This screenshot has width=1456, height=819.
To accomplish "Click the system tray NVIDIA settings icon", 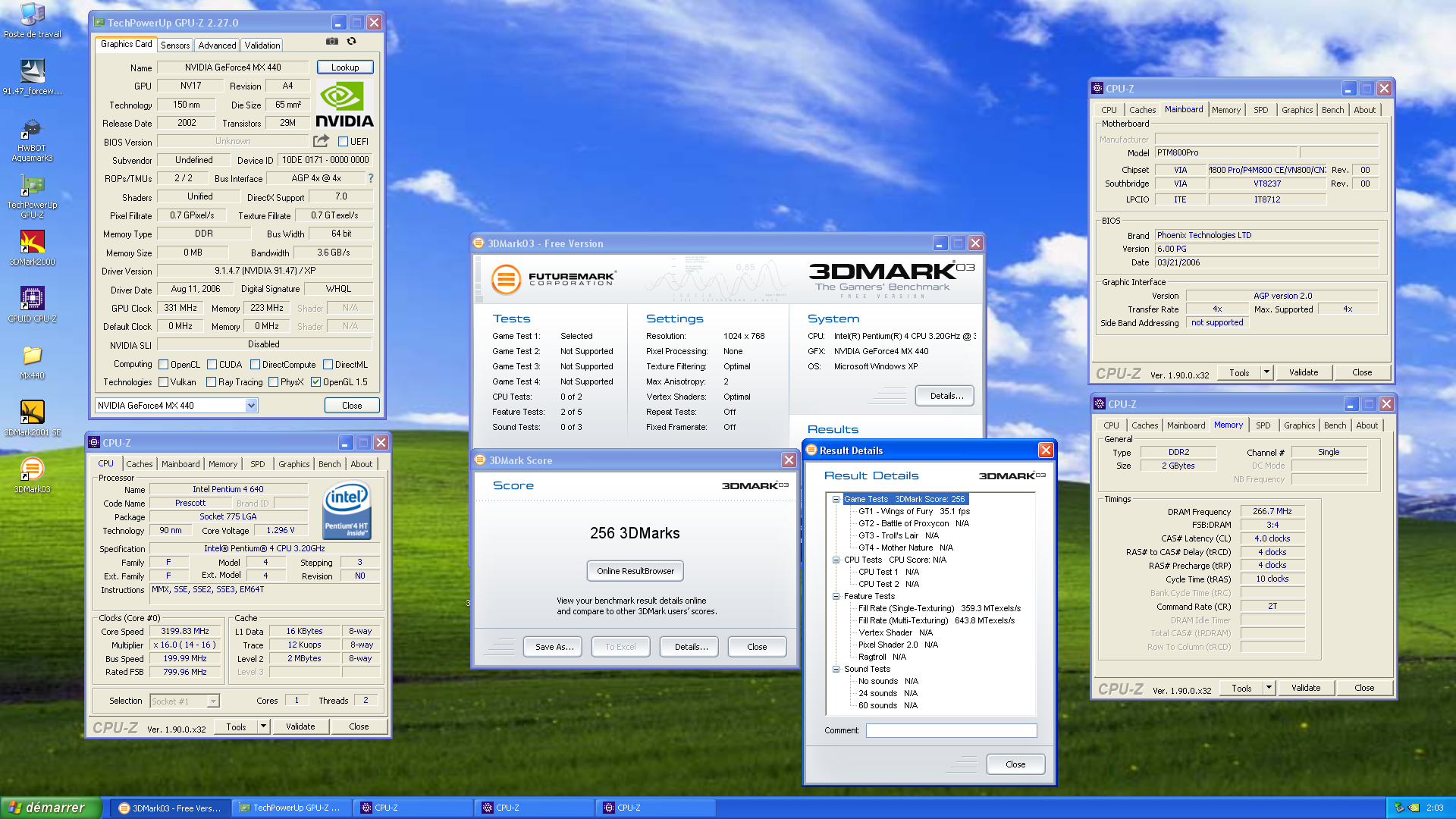I will click(1414, 808).
